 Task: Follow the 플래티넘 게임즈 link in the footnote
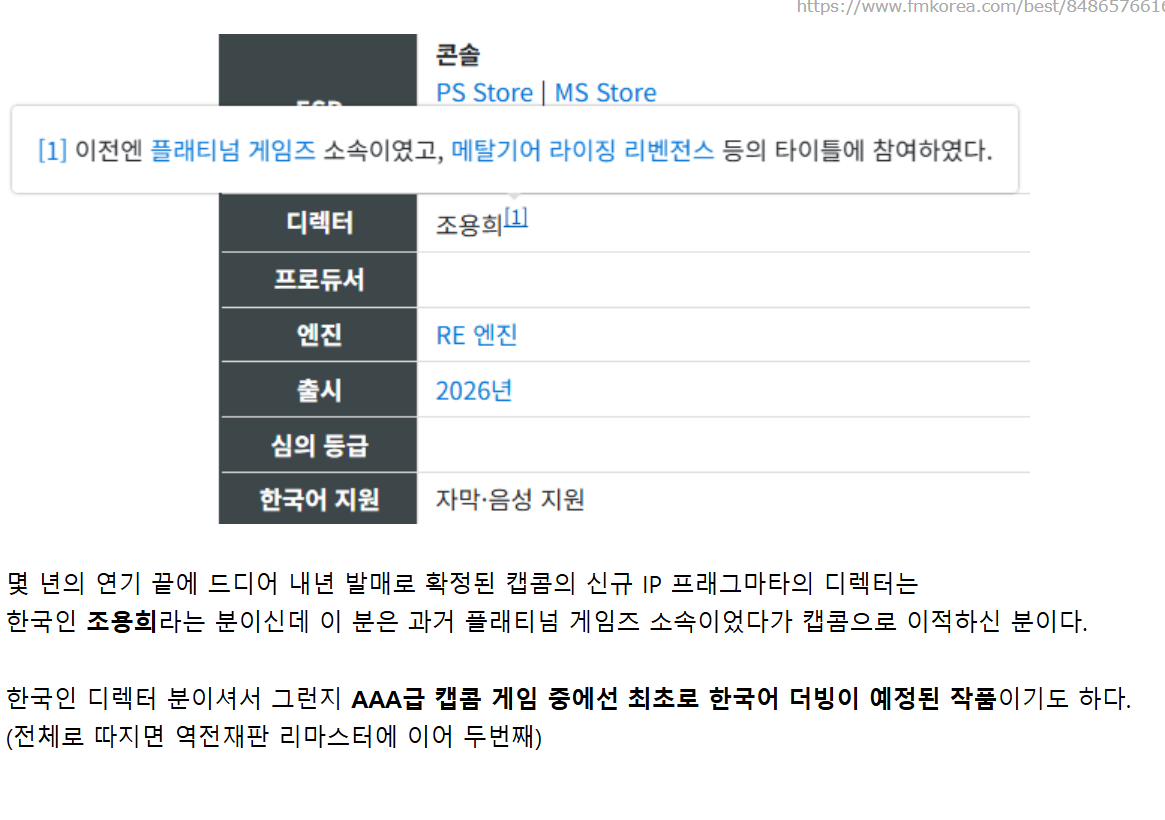tap(233, 150)
